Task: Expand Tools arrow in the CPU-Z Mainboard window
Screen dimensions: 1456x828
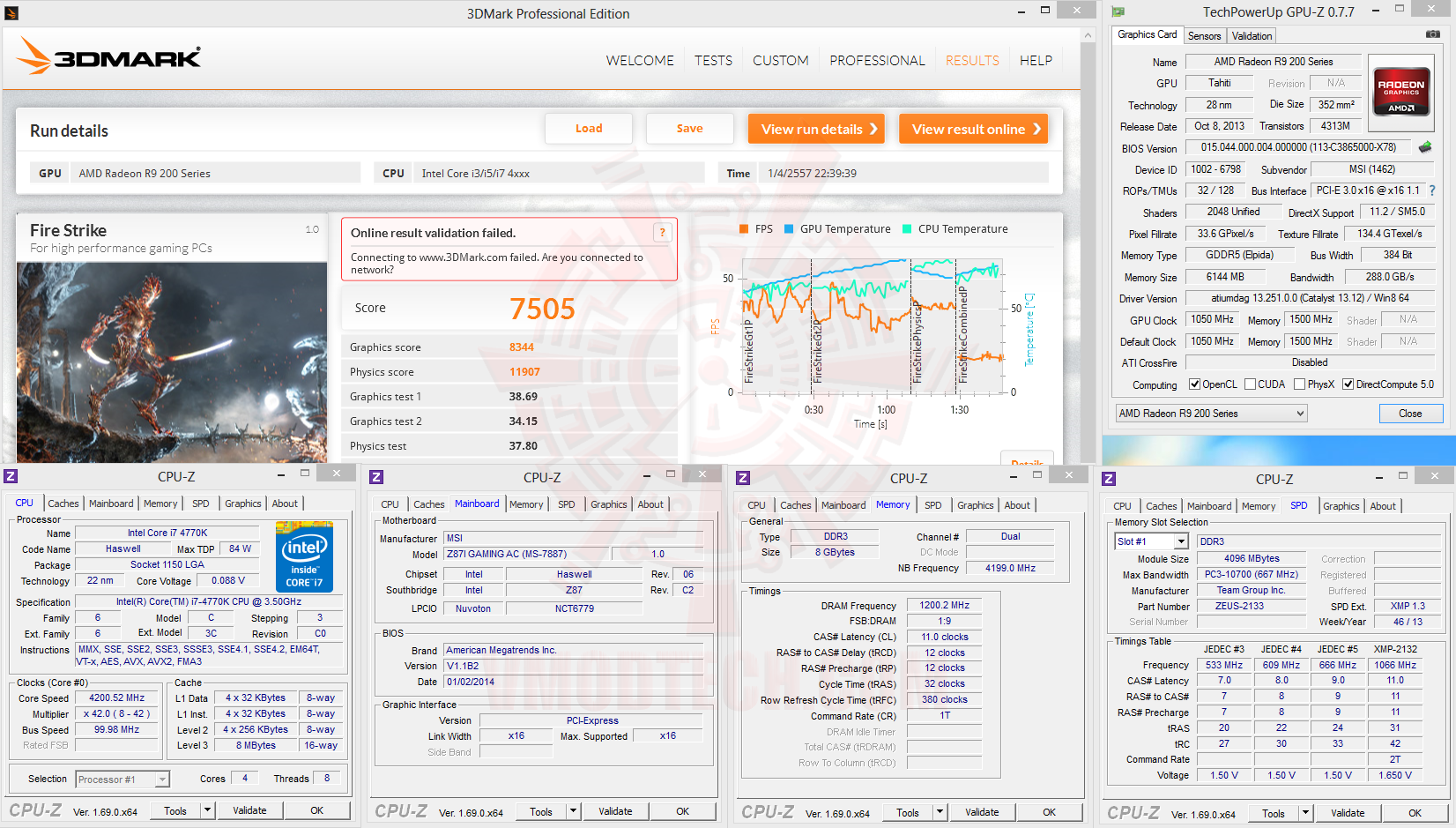Action: pyautogui.click(x=574, y=811)
